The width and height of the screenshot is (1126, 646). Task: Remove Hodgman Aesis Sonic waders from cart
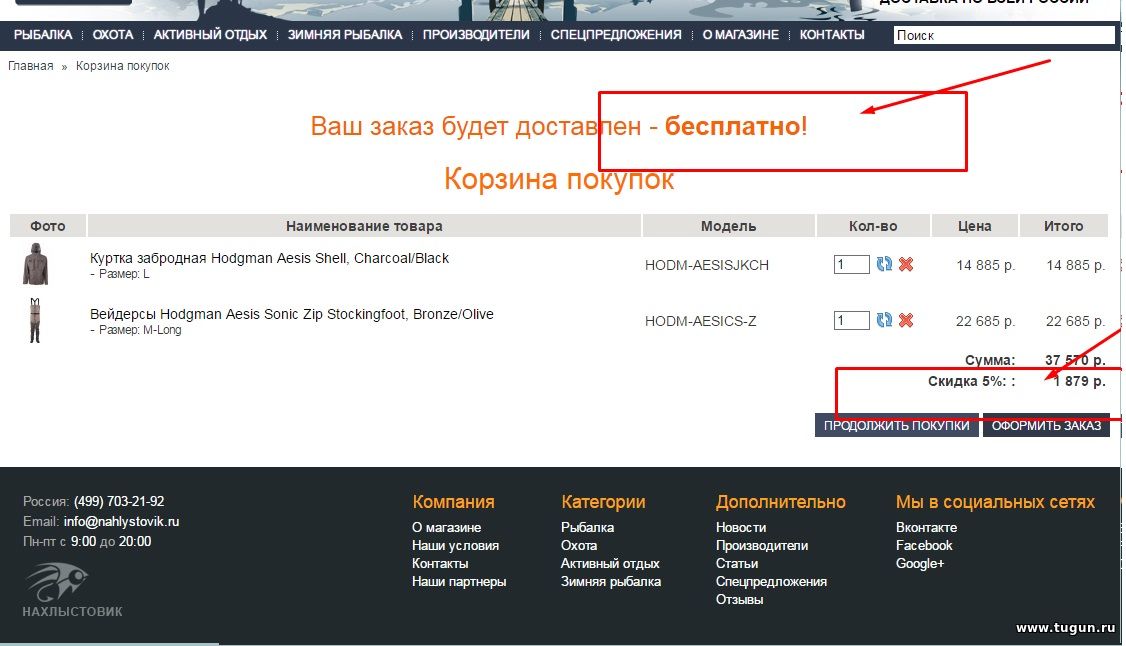tap(906, 320)
